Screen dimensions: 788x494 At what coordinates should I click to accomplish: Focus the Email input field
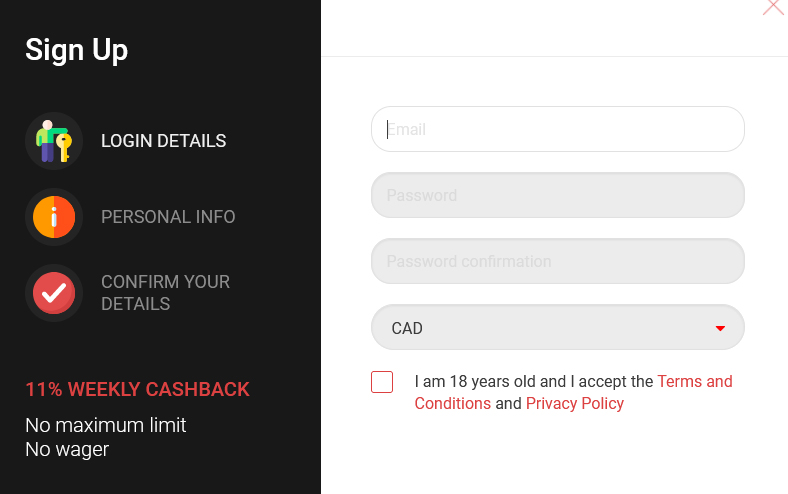click(558, 129)
